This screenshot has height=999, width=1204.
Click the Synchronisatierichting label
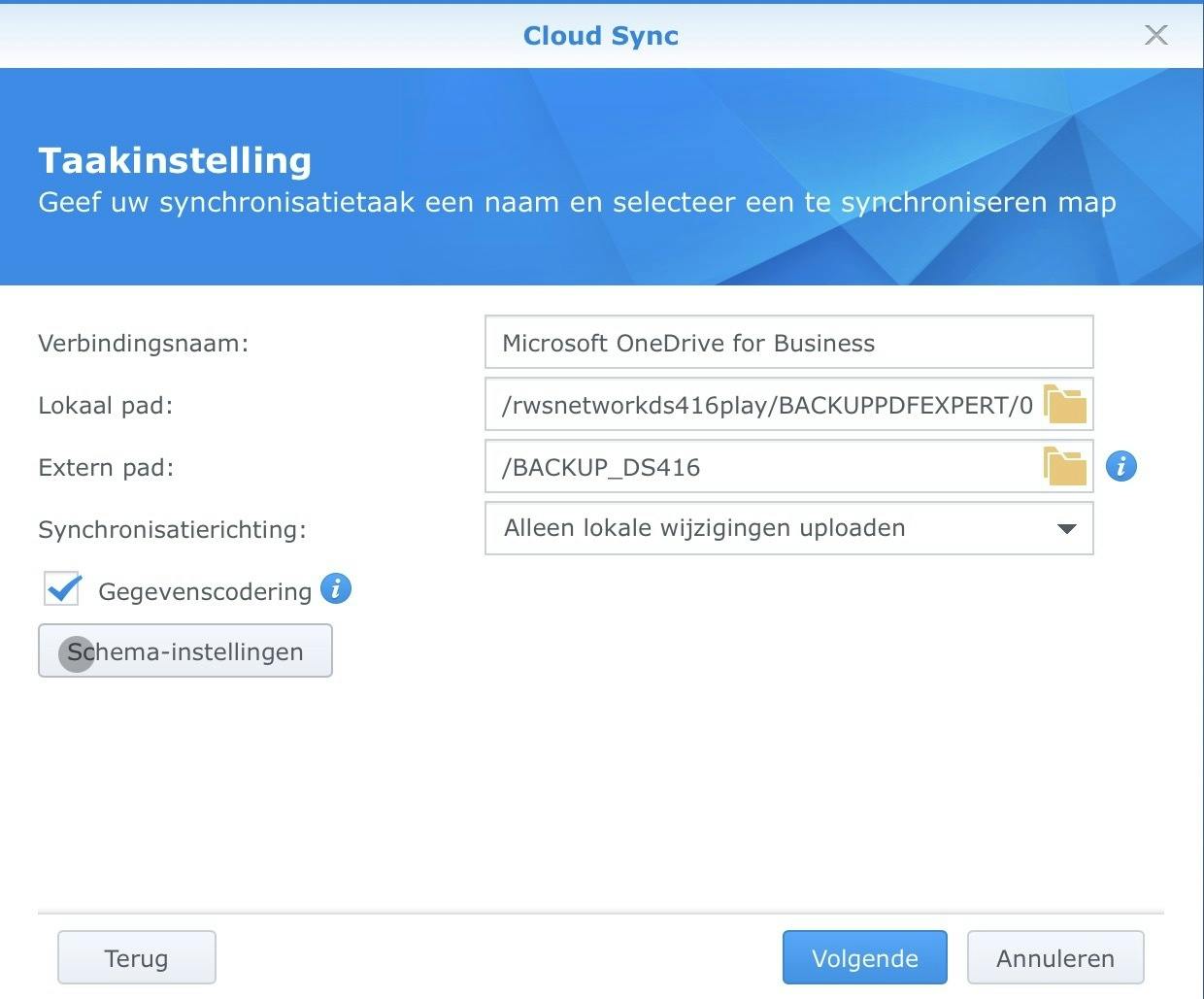[x=172, y=530]
